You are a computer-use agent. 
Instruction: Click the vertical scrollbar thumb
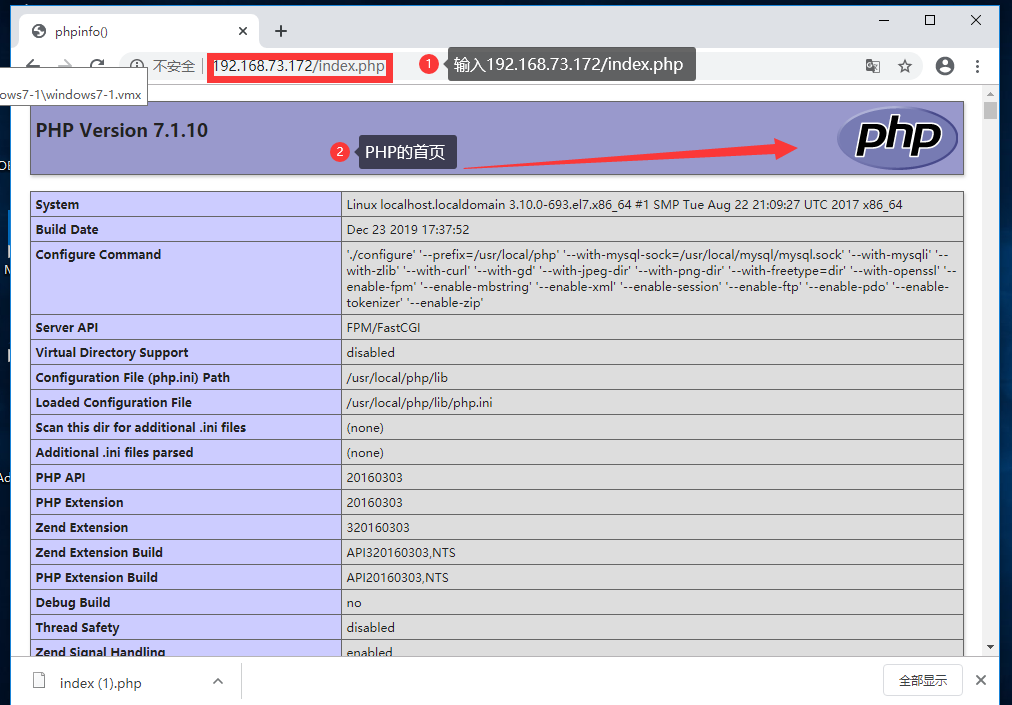990,110
